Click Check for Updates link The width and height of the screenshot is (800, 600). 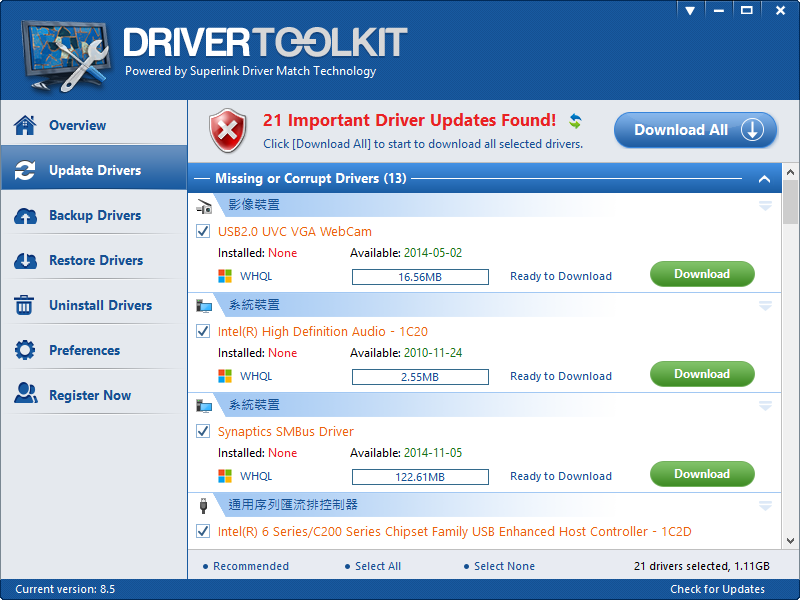tap(717, 589)
